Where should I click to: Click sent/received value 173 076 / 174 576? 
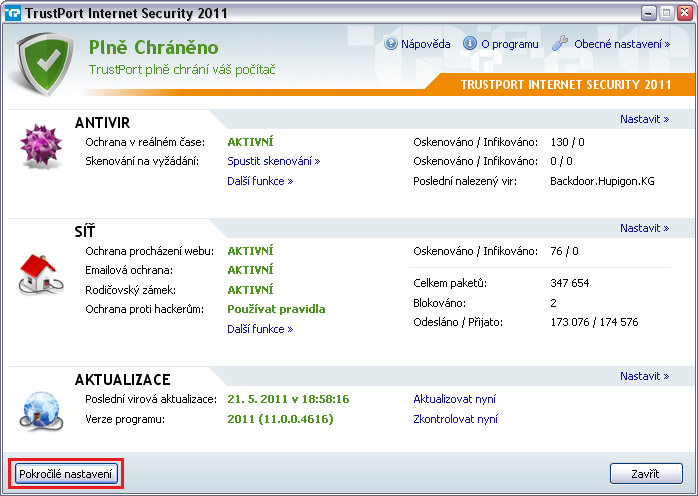[594, 322]
